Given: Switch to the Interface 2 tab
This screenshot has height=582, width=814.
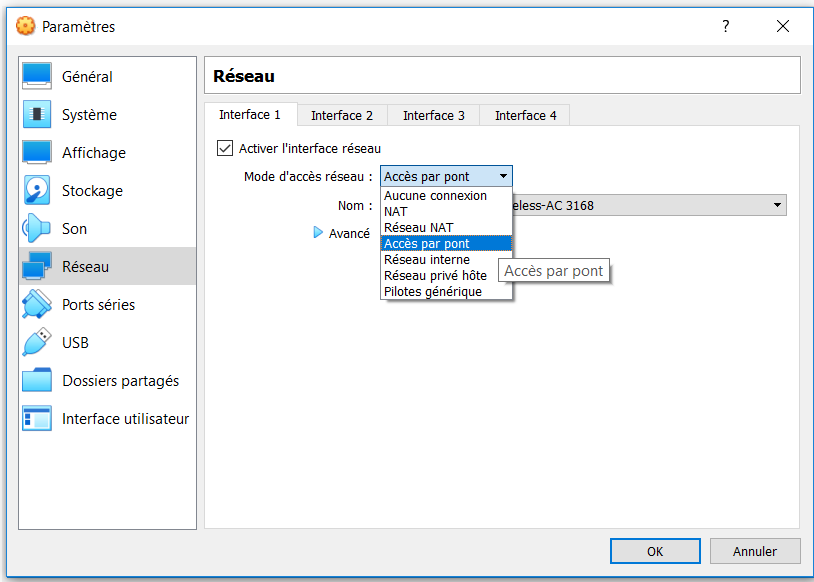Looking at the screenshot, I should [342, 115].
